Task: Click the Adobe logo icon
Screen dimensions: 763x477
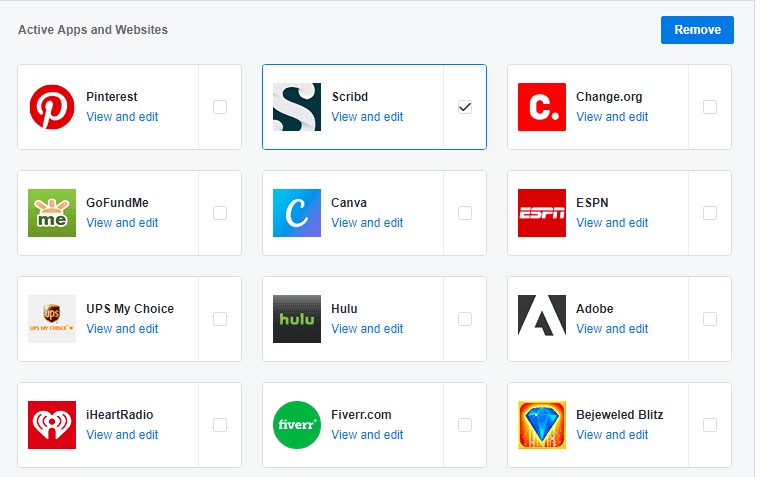Action: (x=542, y=319)
